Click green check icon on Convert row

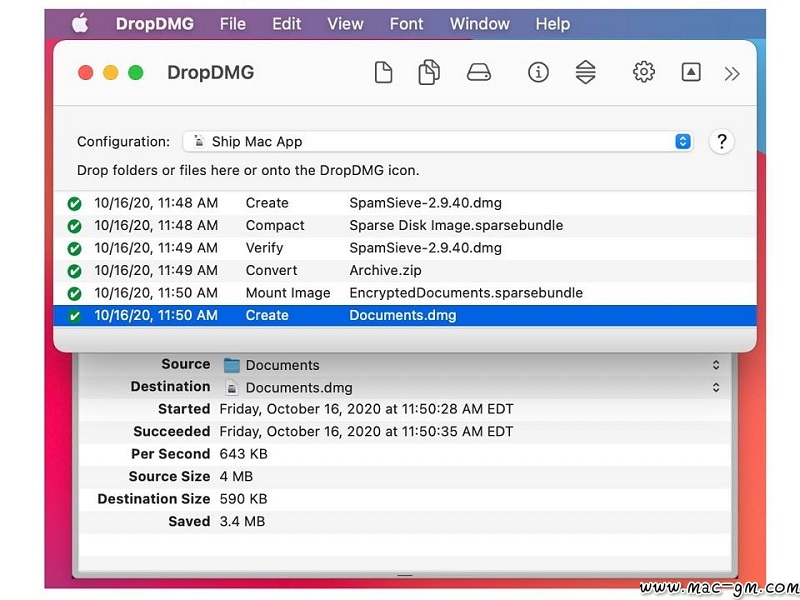click(x=74, y=271)
